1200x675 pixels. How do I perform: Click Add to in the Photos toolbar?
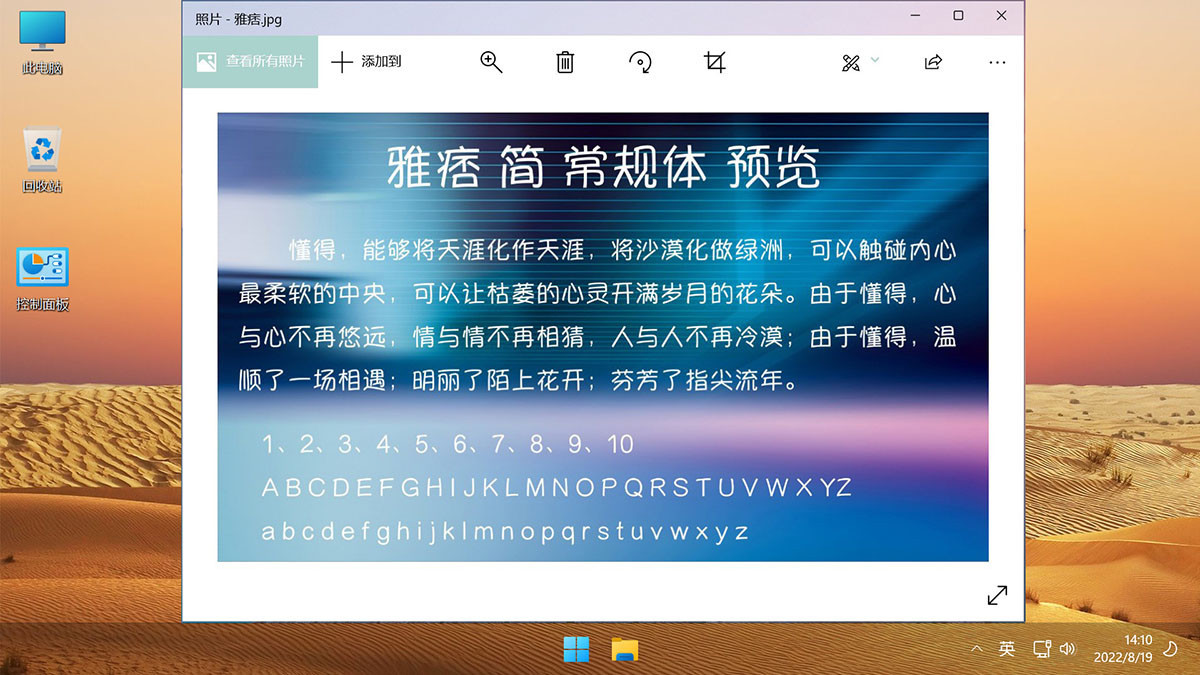[366, 62]
